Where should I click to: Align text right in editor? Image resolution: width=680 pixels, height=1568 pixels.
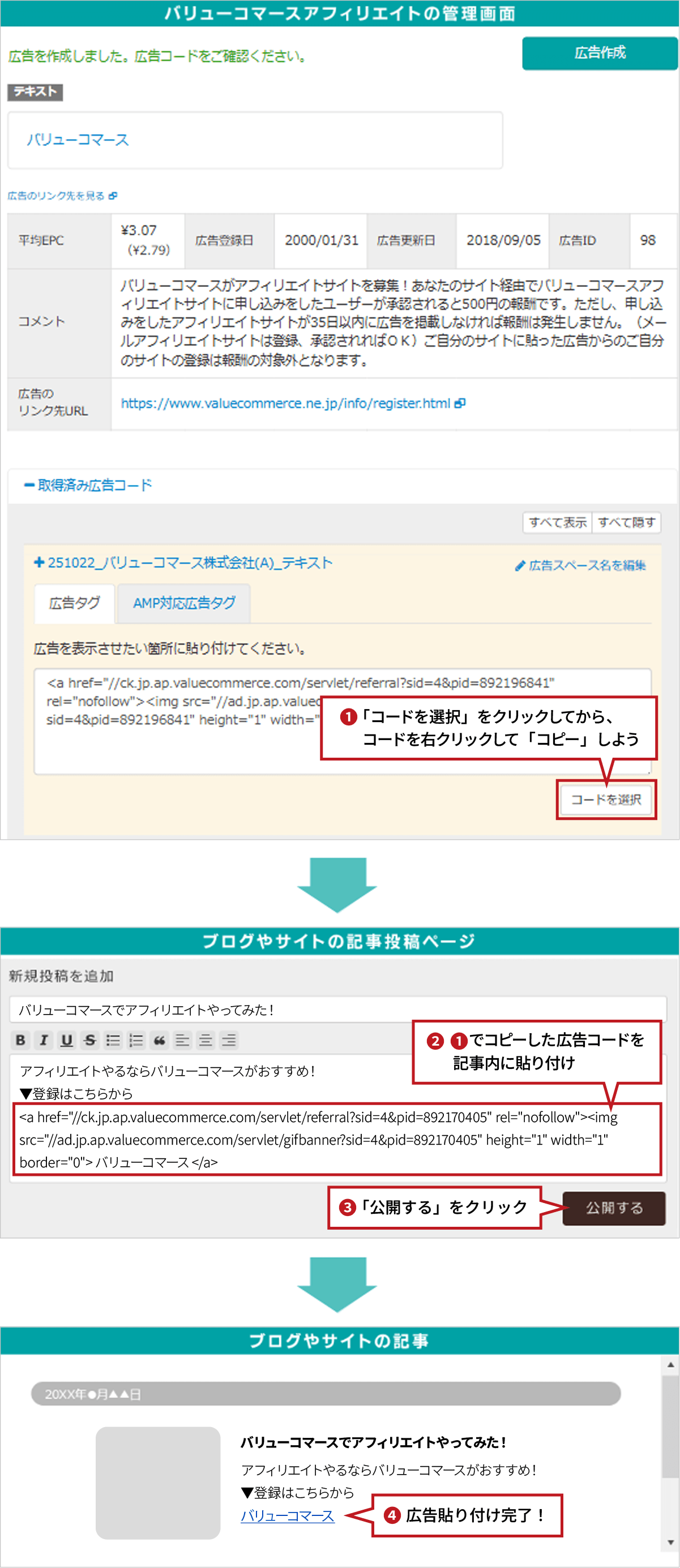coord(229,1039)
